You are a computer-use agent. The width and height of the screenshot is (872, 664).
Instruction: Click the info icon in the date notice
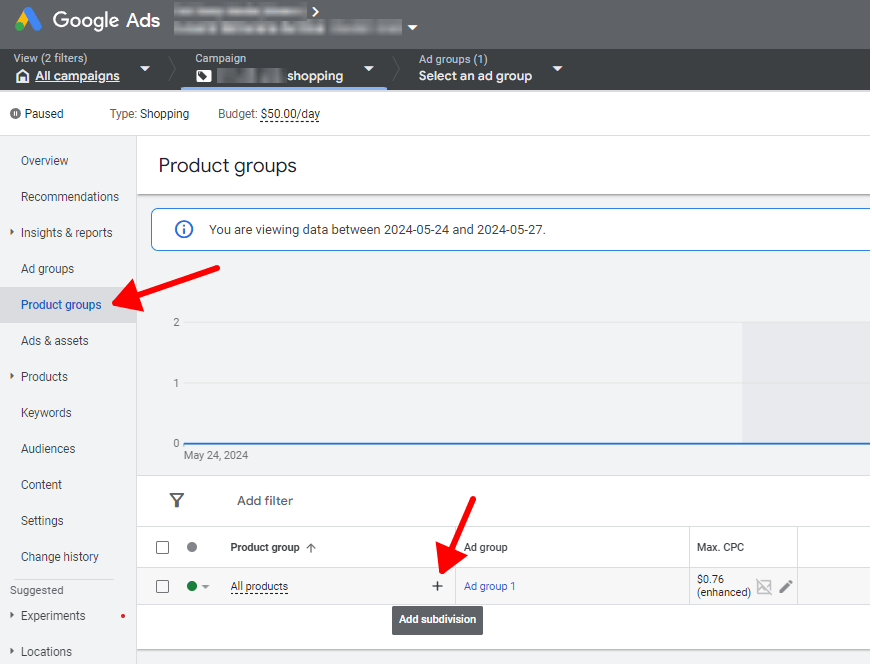[183, 229]
